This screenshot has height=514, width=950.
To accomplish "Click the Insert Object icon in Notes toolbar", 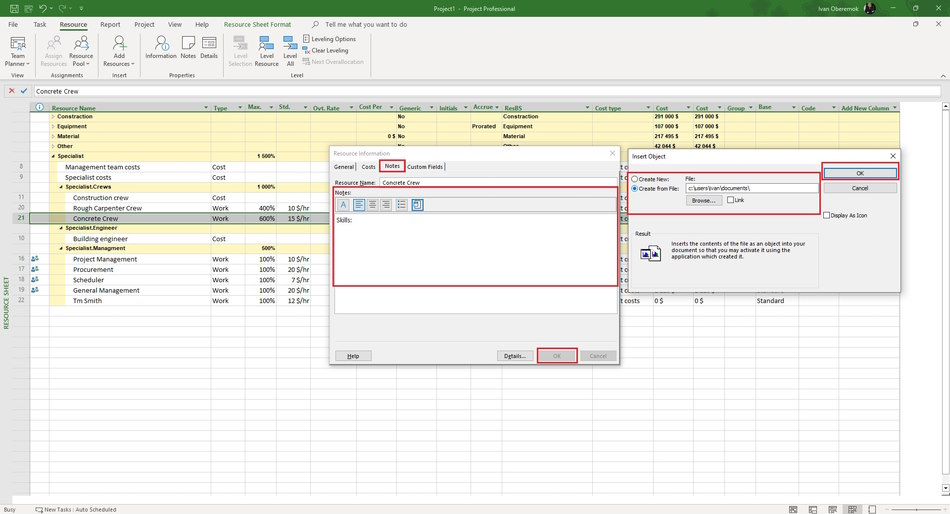I will (x=417, y=205).
